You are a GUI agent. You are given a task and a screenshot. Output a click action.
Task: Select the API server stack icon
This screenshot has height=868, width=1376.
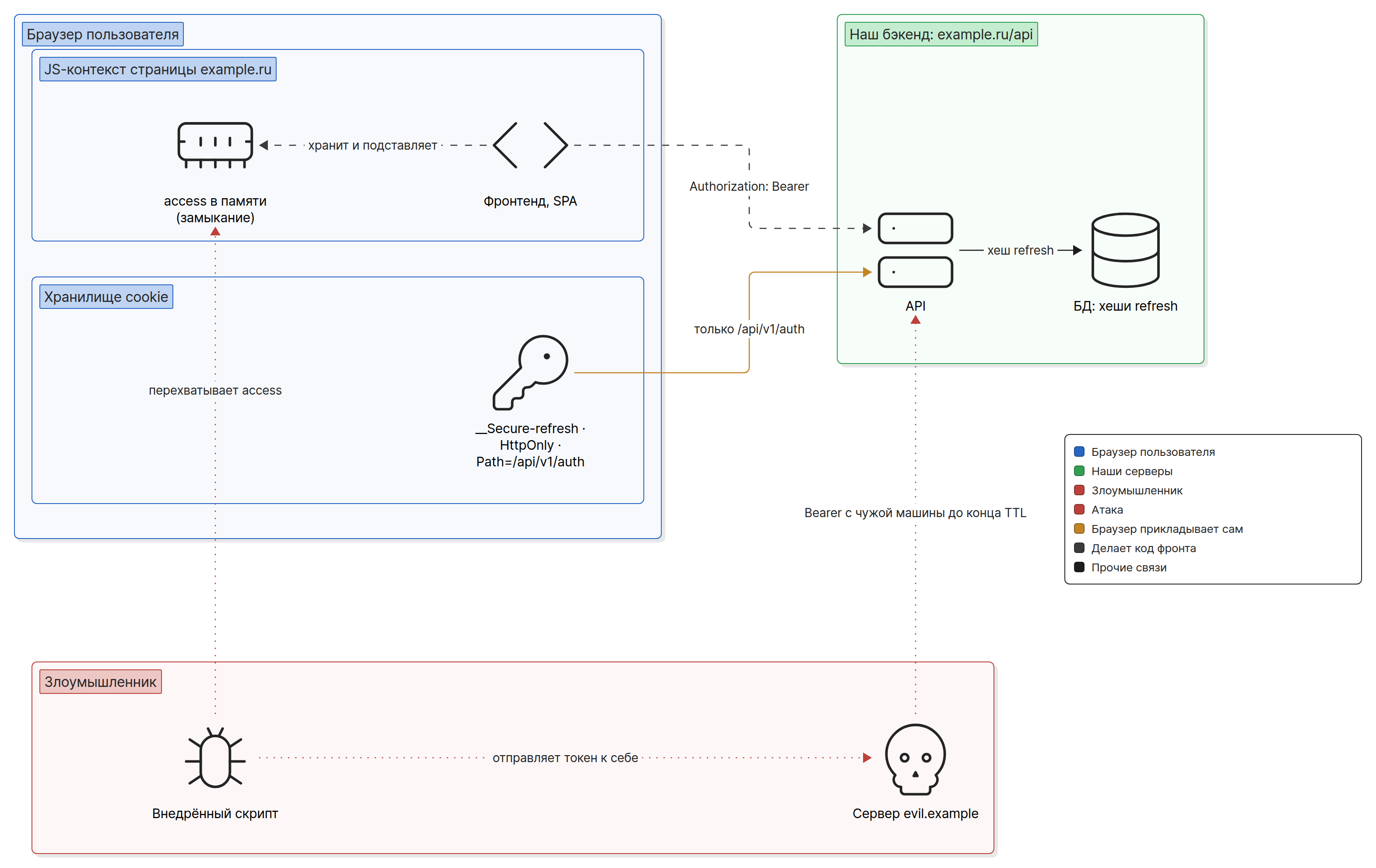(x=915, y=250)
